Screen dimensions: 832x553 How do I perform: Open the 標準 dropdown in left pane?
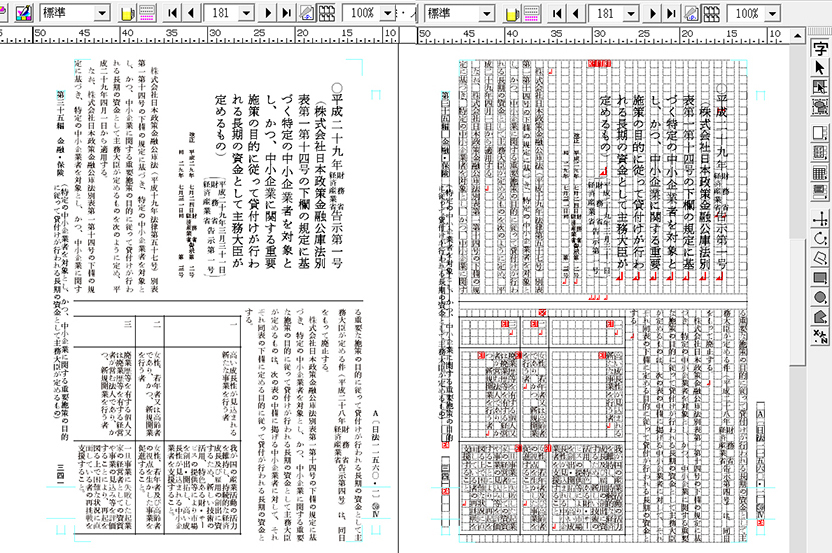102,13
